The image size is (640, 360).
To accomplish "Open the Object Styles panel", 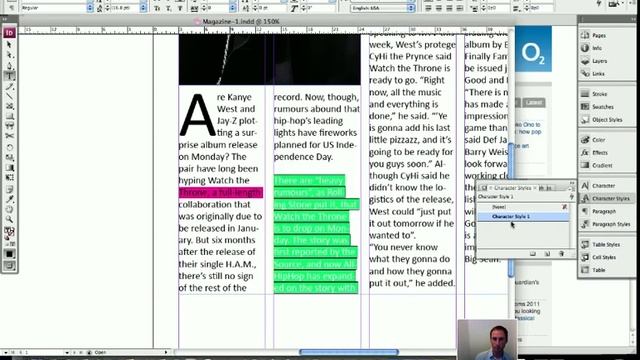I will [x=606, y=120].
